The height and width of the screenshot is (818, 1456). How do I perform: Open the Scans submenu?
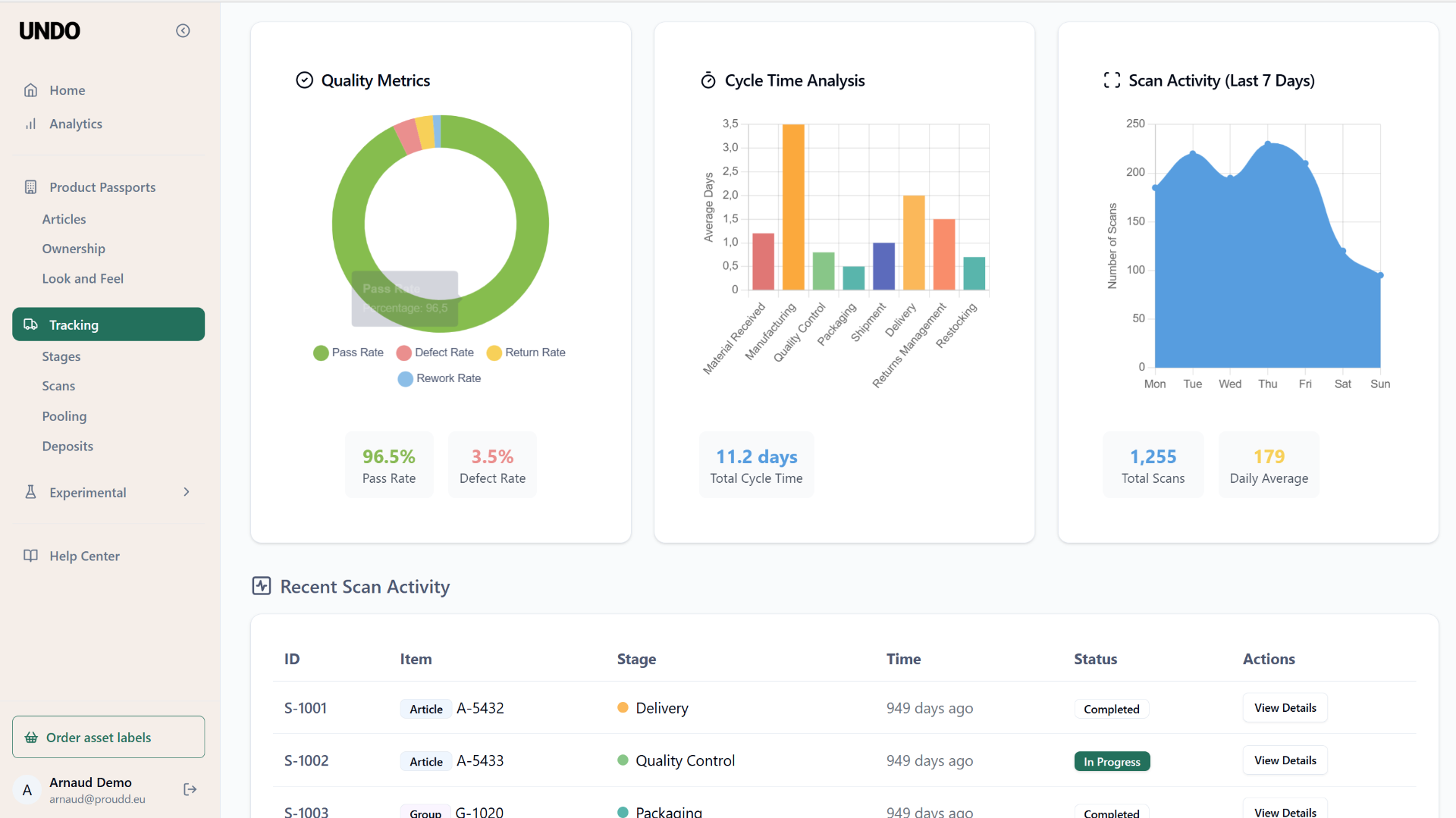click(58, 386)
